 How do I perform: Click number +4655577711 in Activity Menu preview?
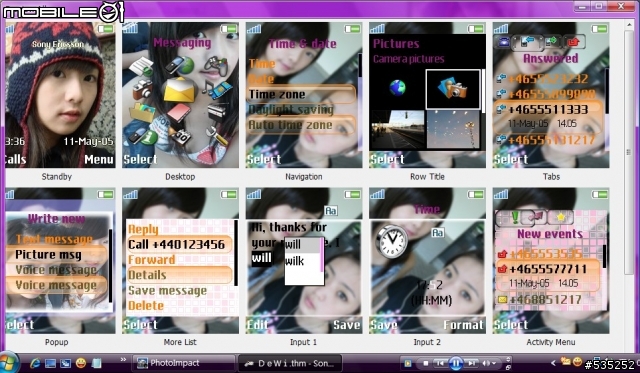[x=548, y=269]
